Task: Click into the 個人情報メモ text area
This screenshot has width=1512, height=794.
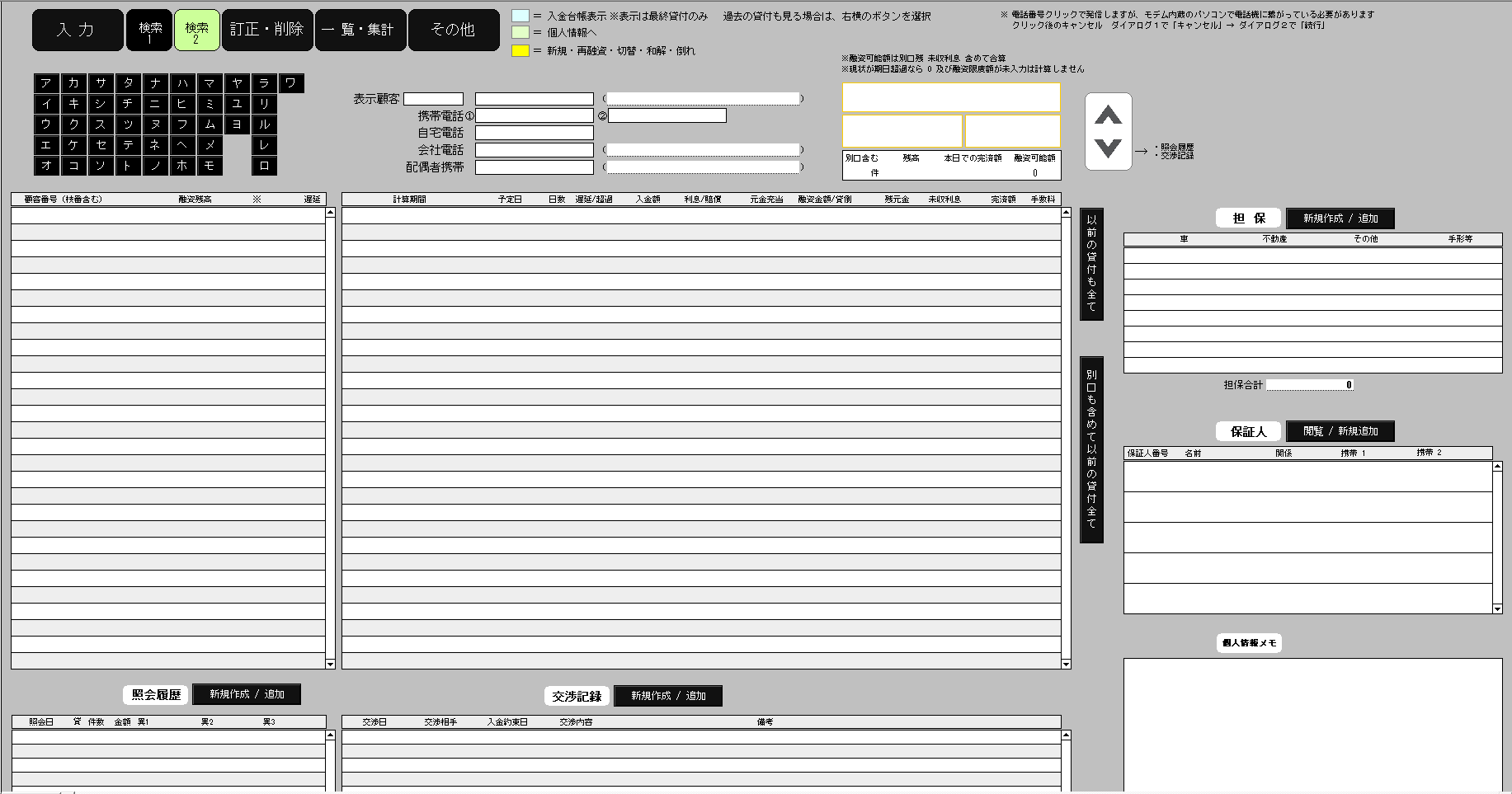Action: [x=1312, y=726]
